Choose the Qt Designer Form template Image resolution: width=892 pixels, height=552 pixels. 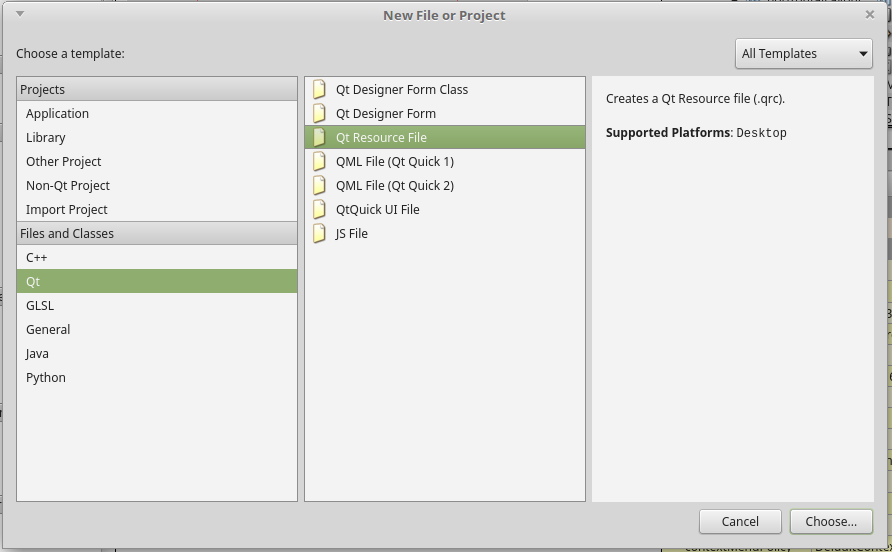tap(445, 113)
